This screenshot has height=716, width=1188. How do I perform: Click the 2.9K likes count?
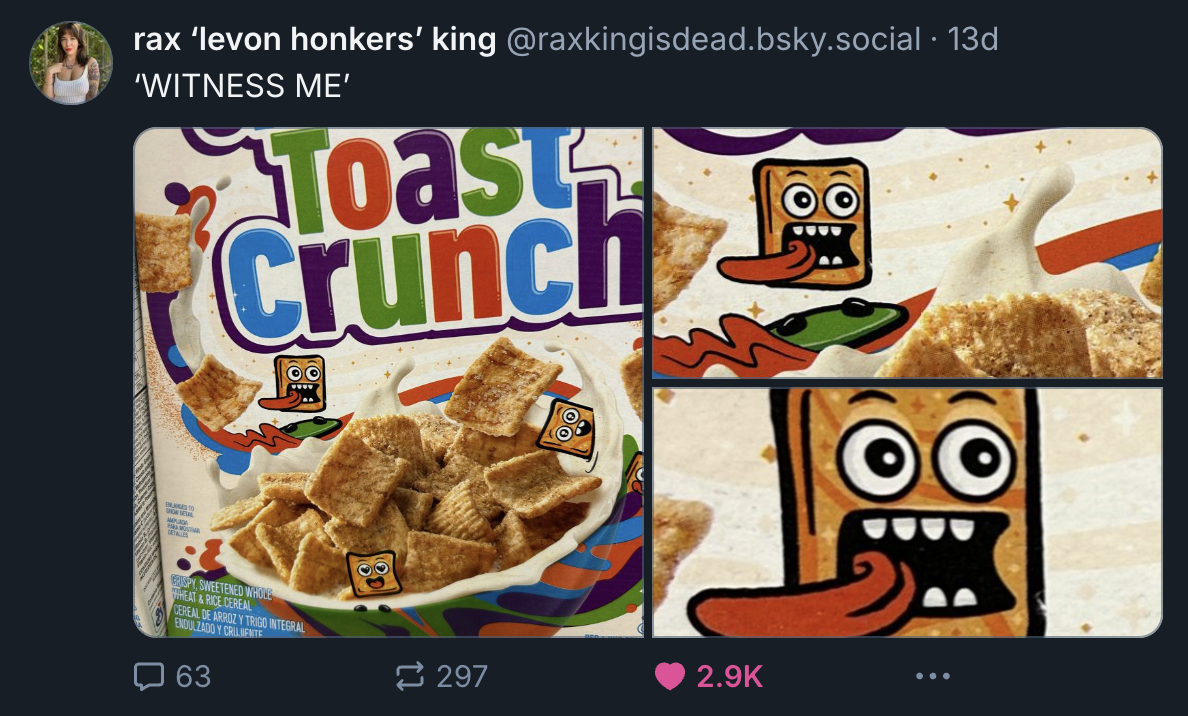tap(729, 677)
